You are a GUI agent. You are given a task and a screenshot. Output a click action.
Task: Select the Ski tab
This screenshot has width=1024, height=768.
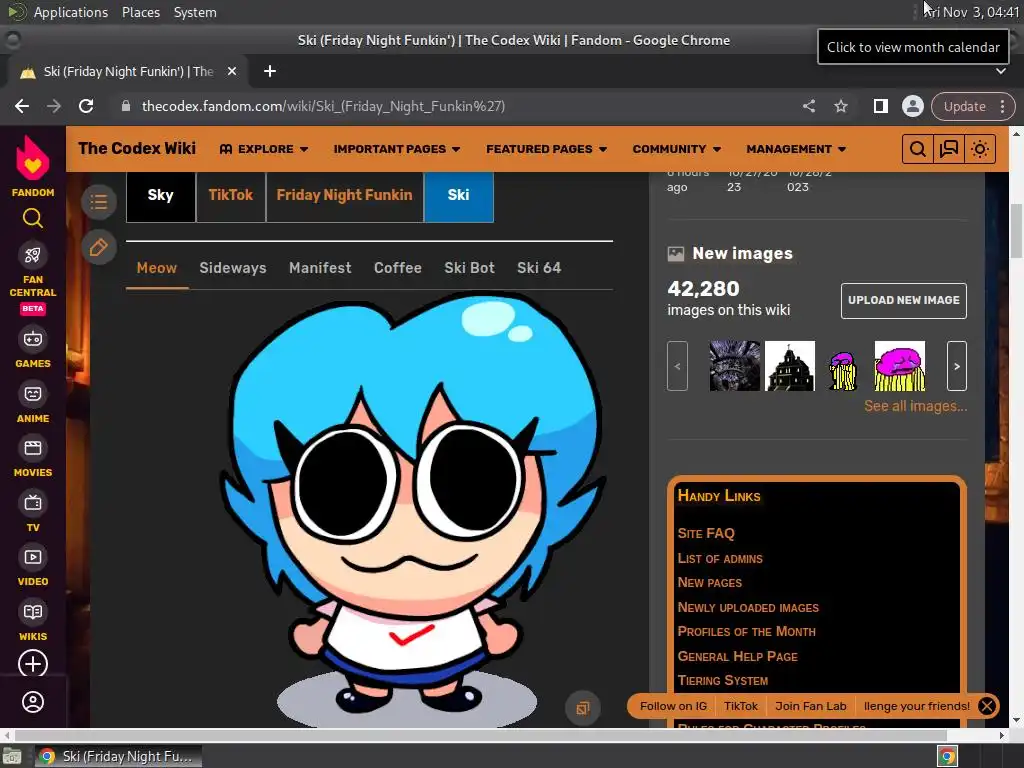pos(458,195)
